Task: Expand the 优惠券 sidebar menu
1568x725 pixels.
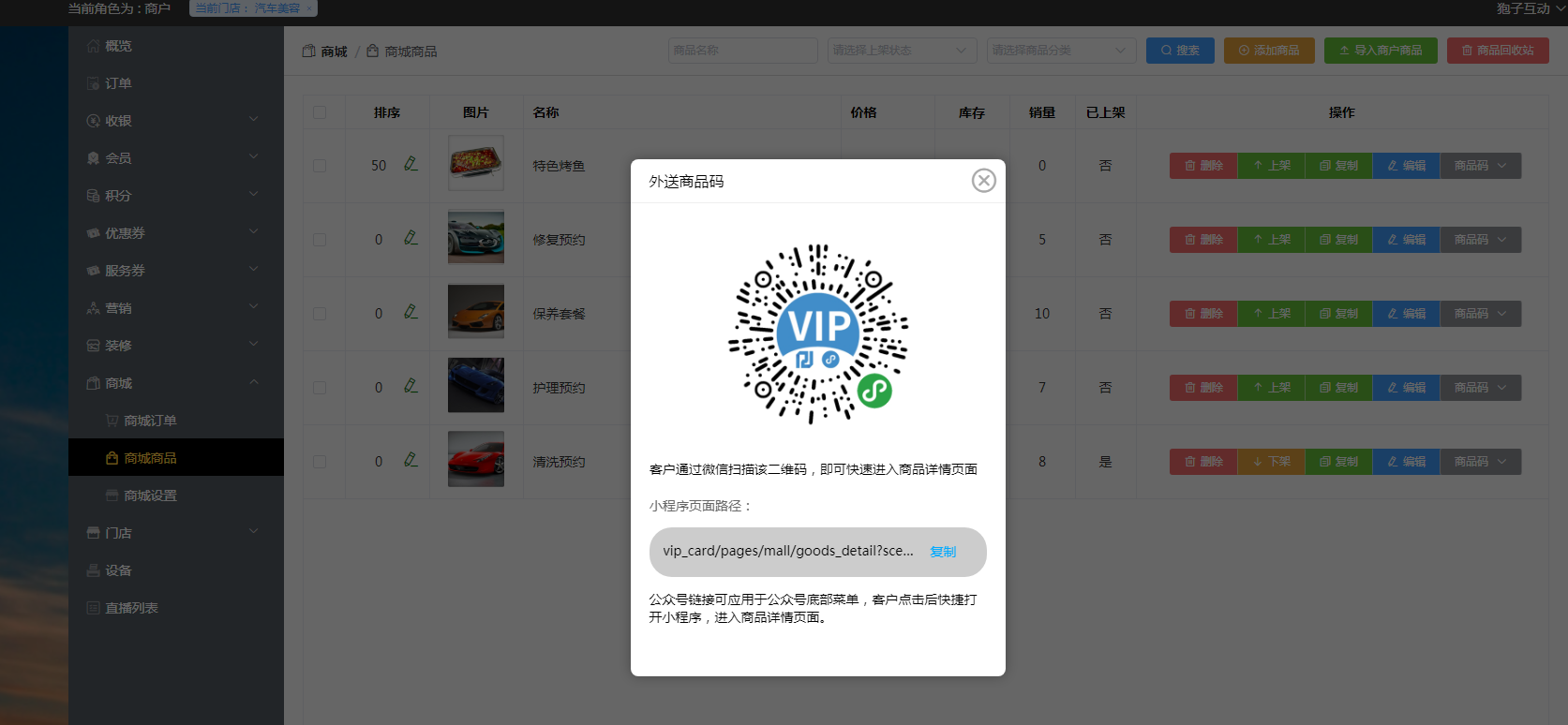Action: pyautogui.click(x=176, y=233)
